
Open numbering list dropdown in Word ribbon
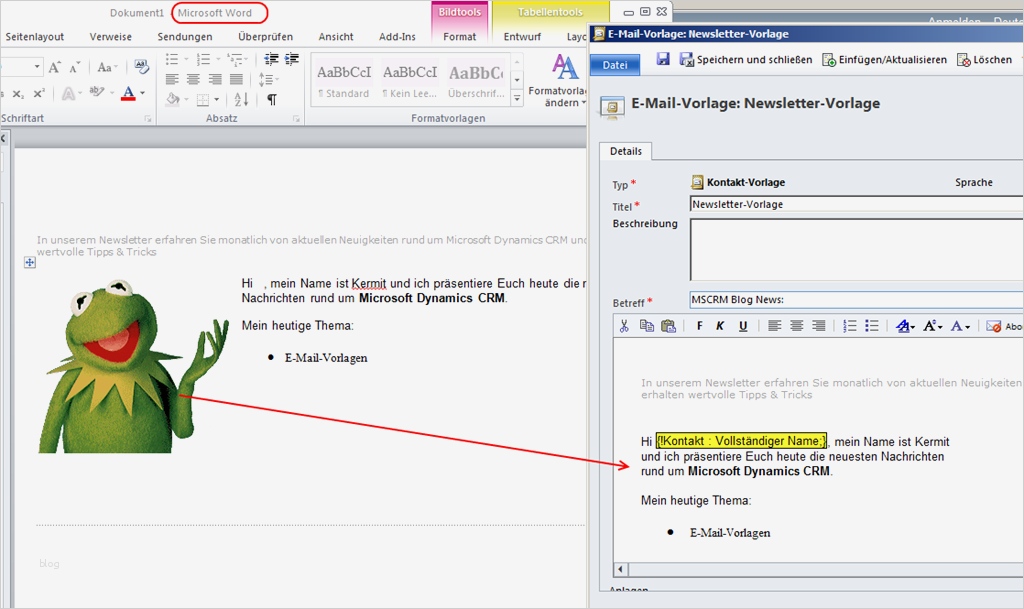pyautogui.click(x=218, y=59)
